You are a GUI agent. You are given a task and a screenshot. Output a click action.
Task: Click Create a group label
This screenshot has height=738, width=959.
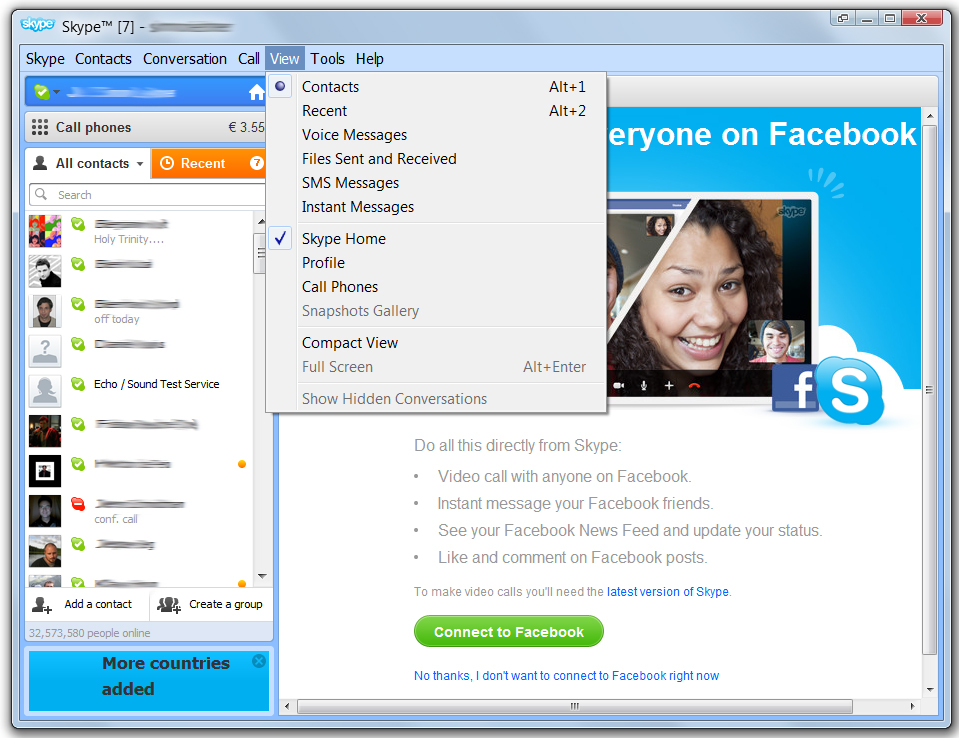[226, 604]
